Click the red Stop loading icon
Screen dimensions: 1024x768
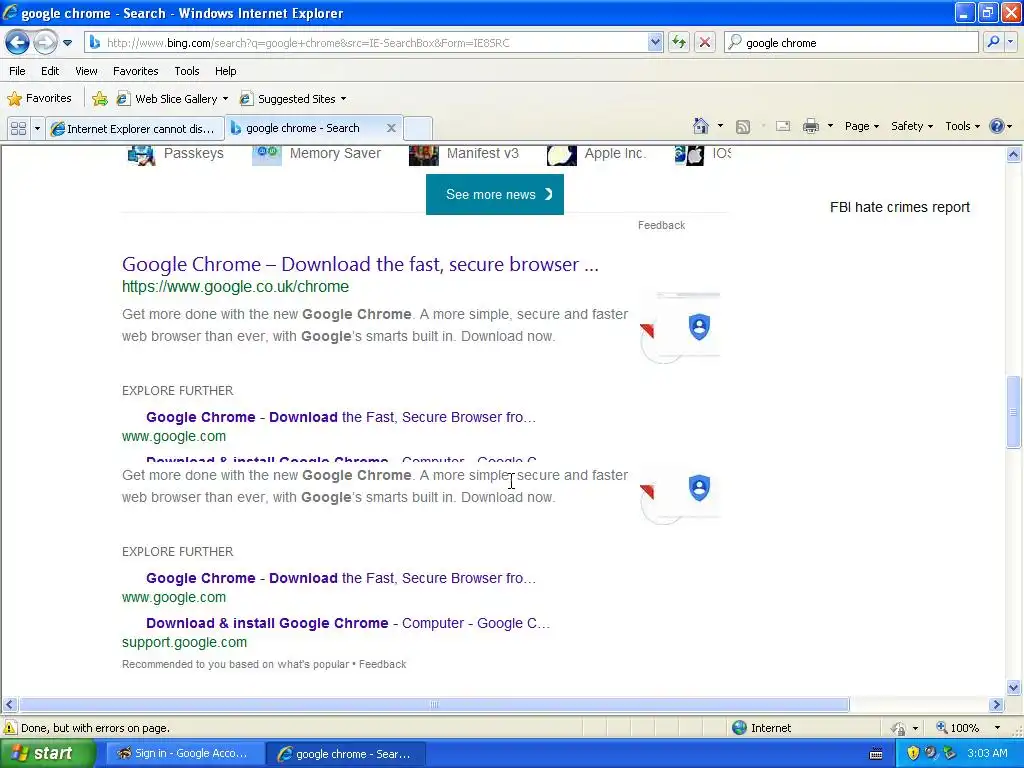point(705,43)
